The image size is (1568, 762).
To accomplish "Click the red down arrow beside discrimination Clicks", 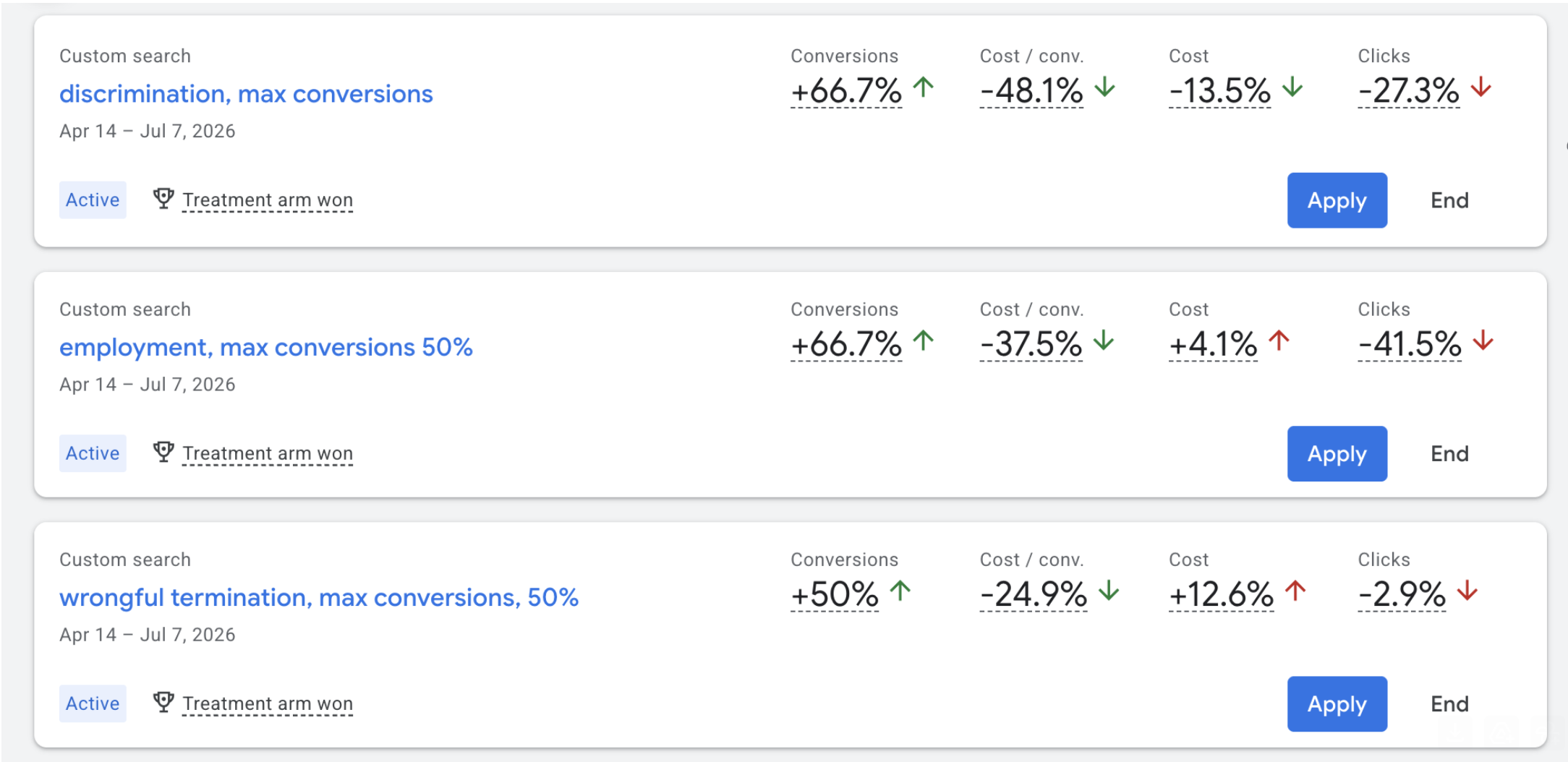I will [1479, 90].
